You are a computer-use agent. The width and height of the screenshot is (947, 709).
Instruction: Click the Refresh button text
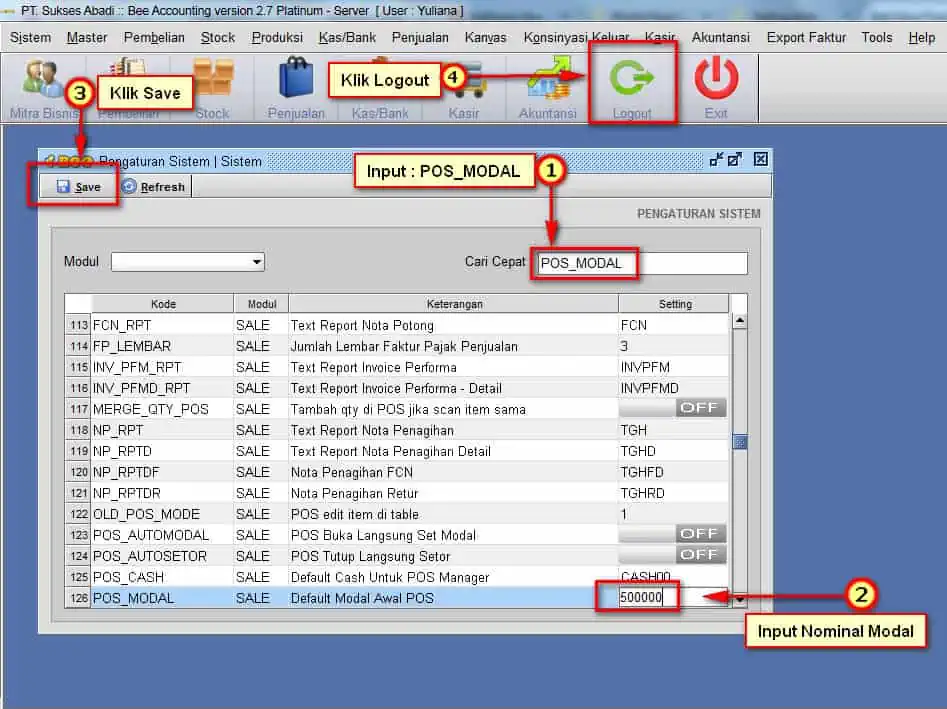pos(162,187)
